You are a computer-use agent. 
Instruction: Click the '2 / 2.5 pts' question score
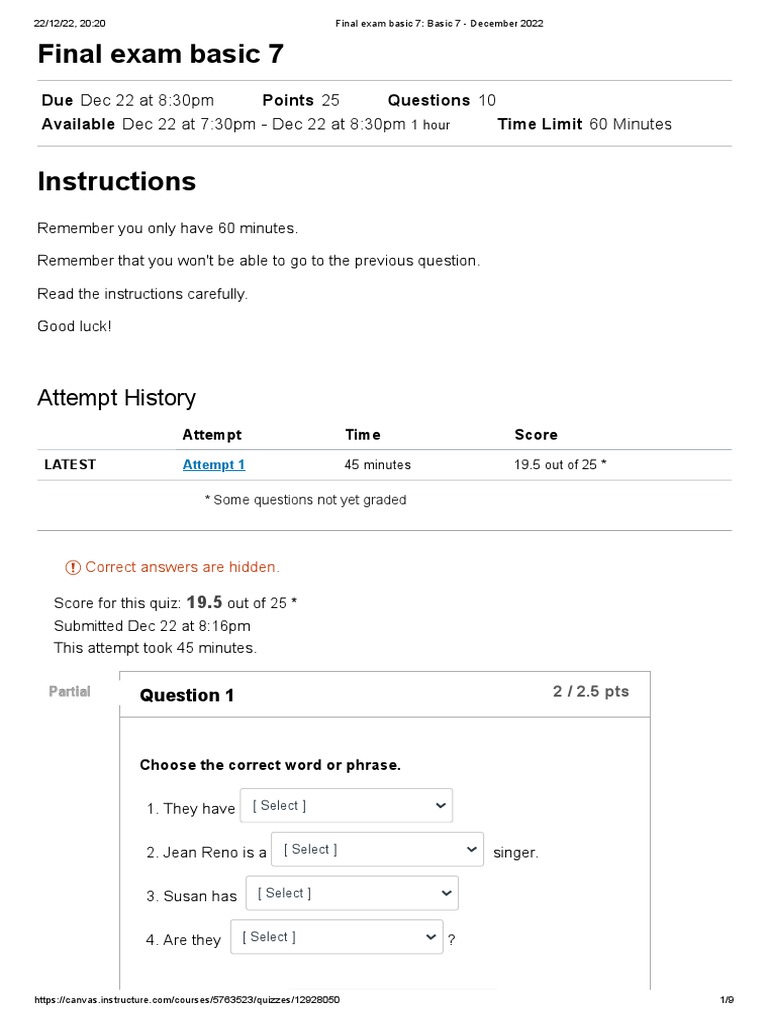click(591, 692)
